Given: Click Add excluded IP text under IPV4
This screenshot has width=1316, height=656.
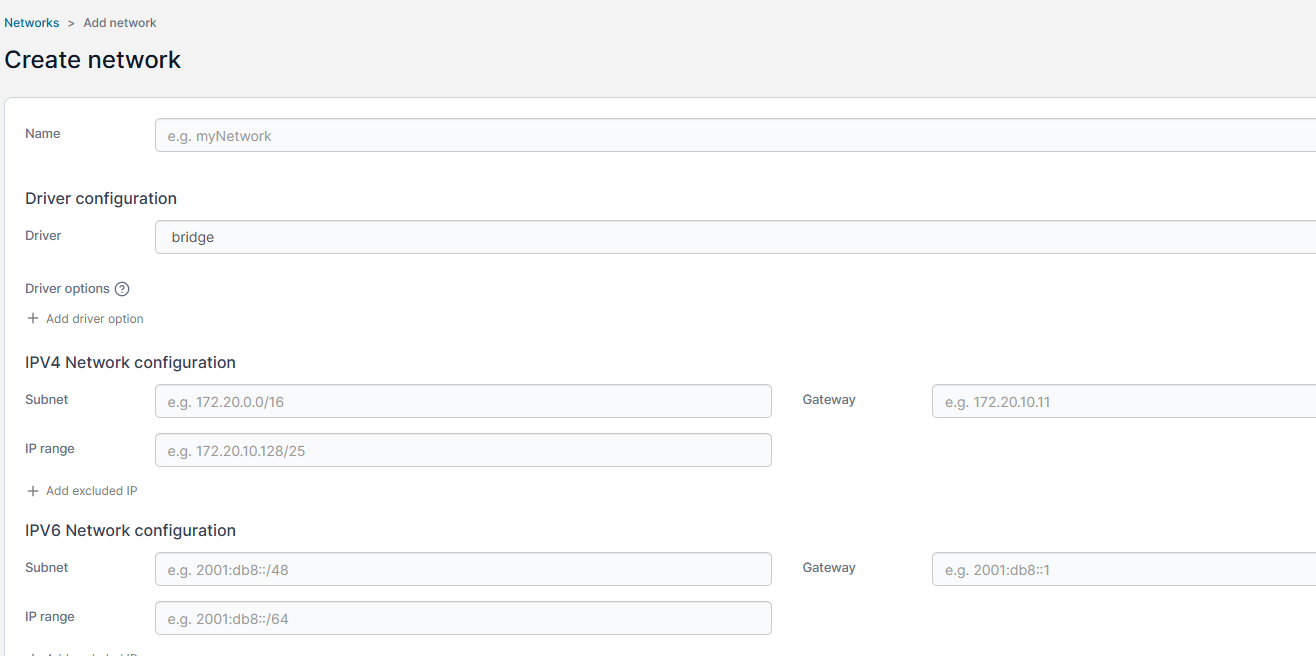Looking at the screenshot, I should 91,491.
